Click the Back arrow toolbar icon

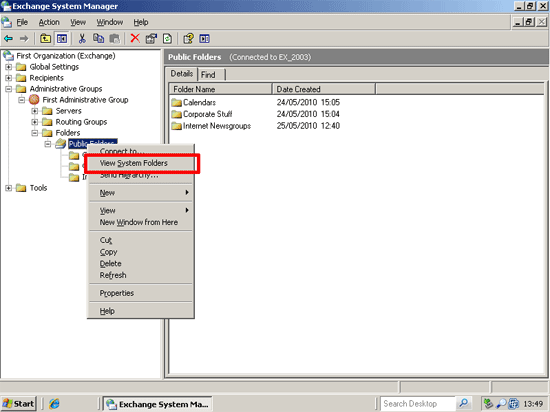point(8,39)
